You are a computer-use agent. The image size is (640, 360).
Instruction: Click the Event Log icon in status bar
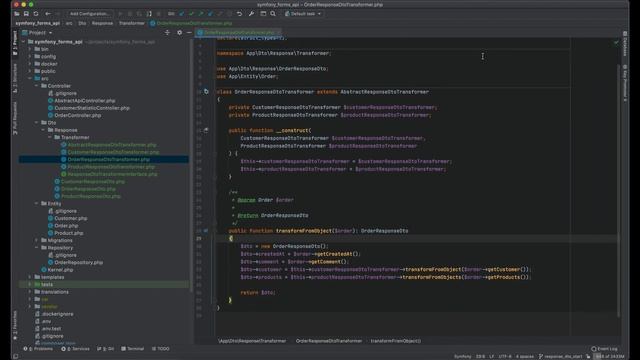pos(594,349)
